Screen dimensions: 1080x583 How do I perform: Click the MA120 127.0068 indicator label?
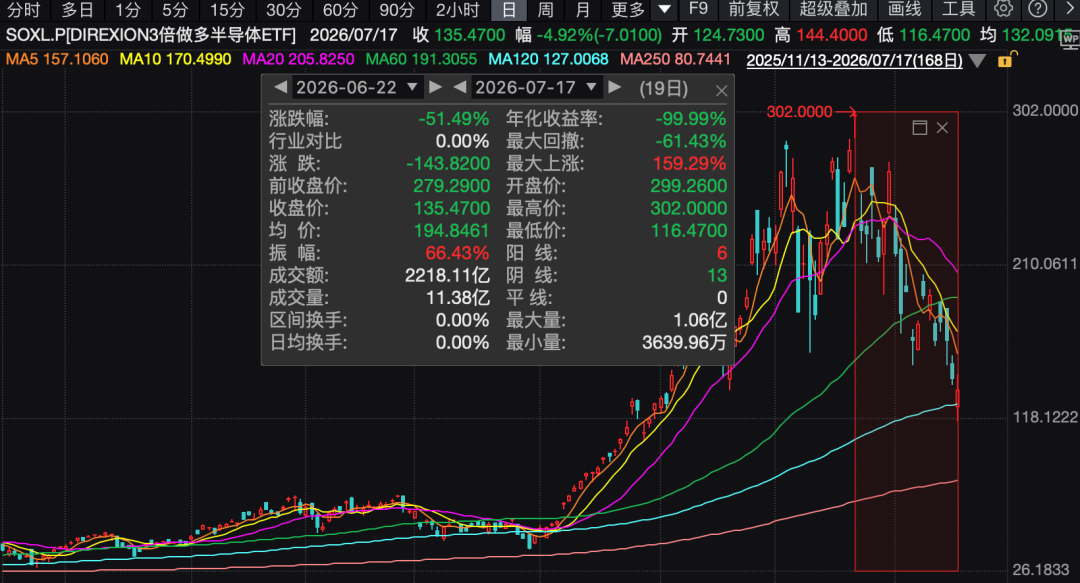548,59
